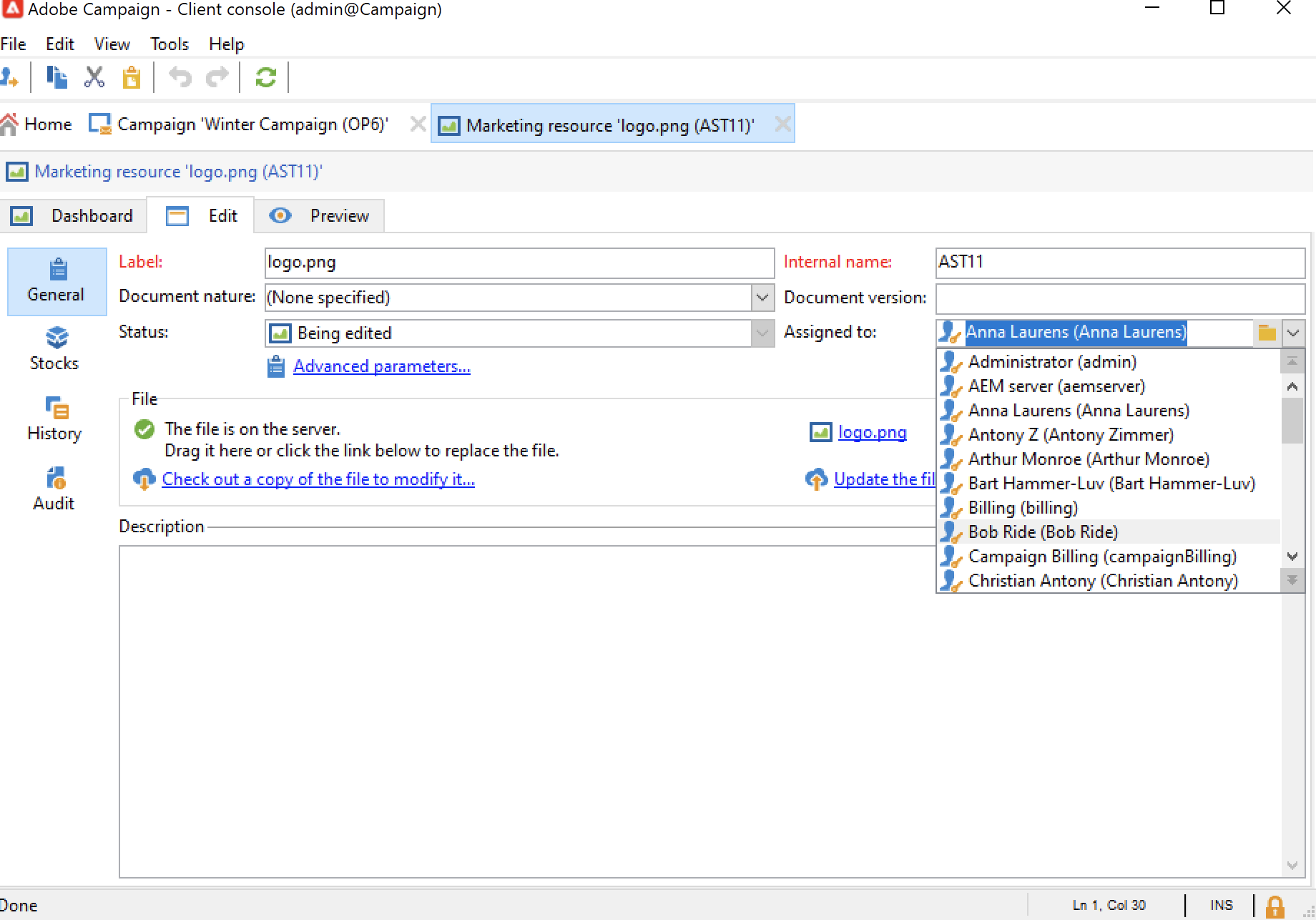
Task: Open the Tools menu
Action: tap(170, 44)
